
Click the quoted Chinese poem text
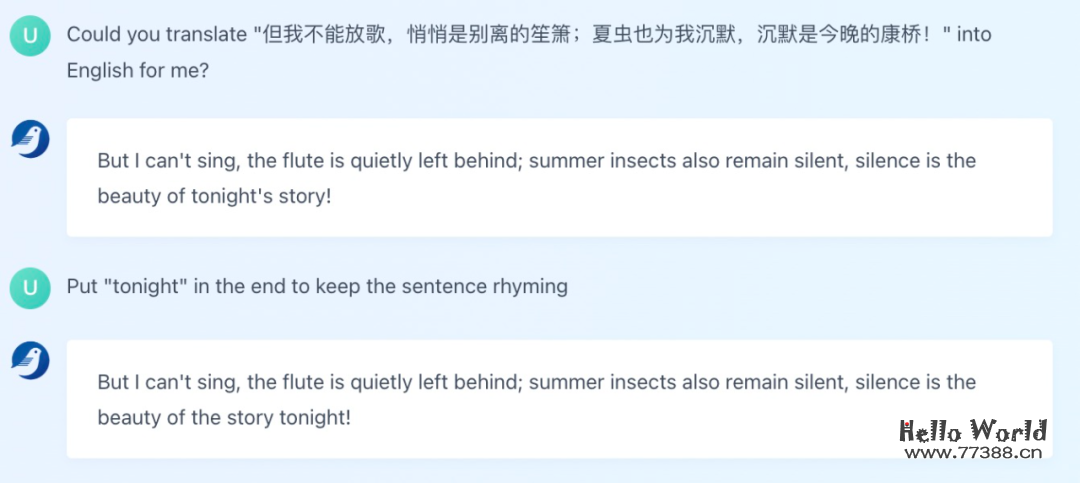click(600, 35)
